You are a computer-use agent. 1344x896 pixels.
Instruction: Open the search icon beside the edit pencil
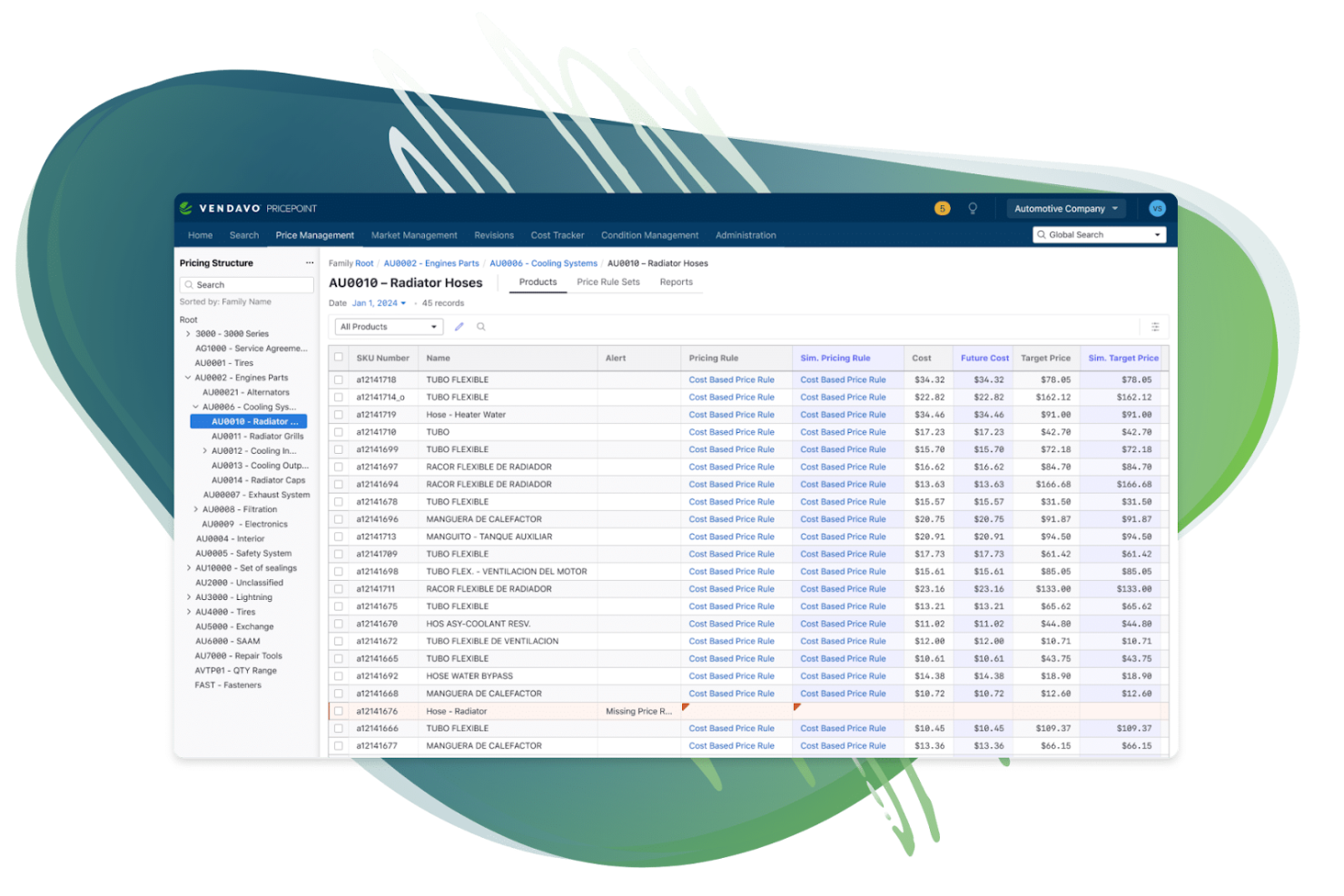pos(481,326)
